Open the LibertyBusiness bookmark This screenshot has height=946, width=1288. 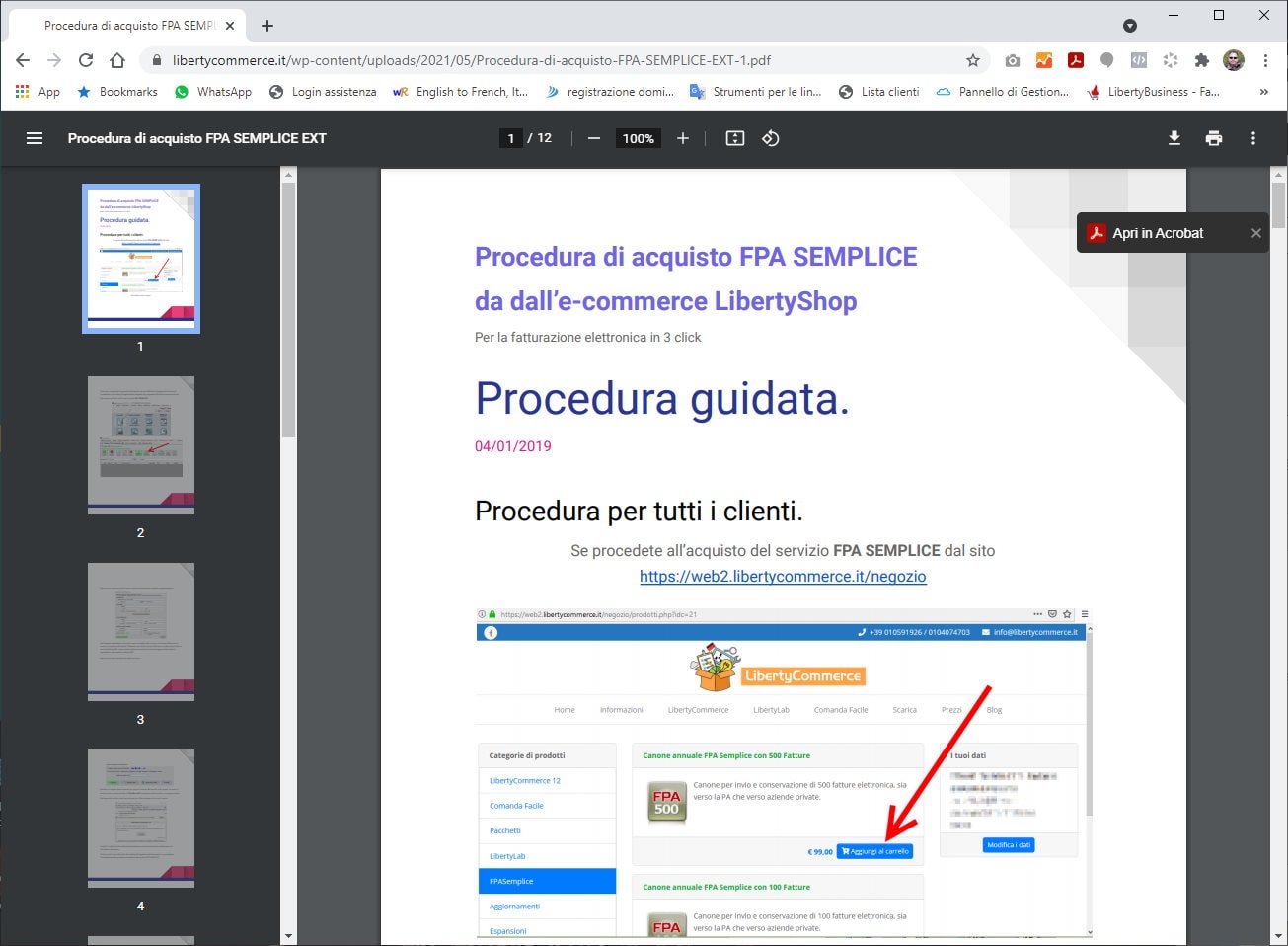(x=1153, y=92)
